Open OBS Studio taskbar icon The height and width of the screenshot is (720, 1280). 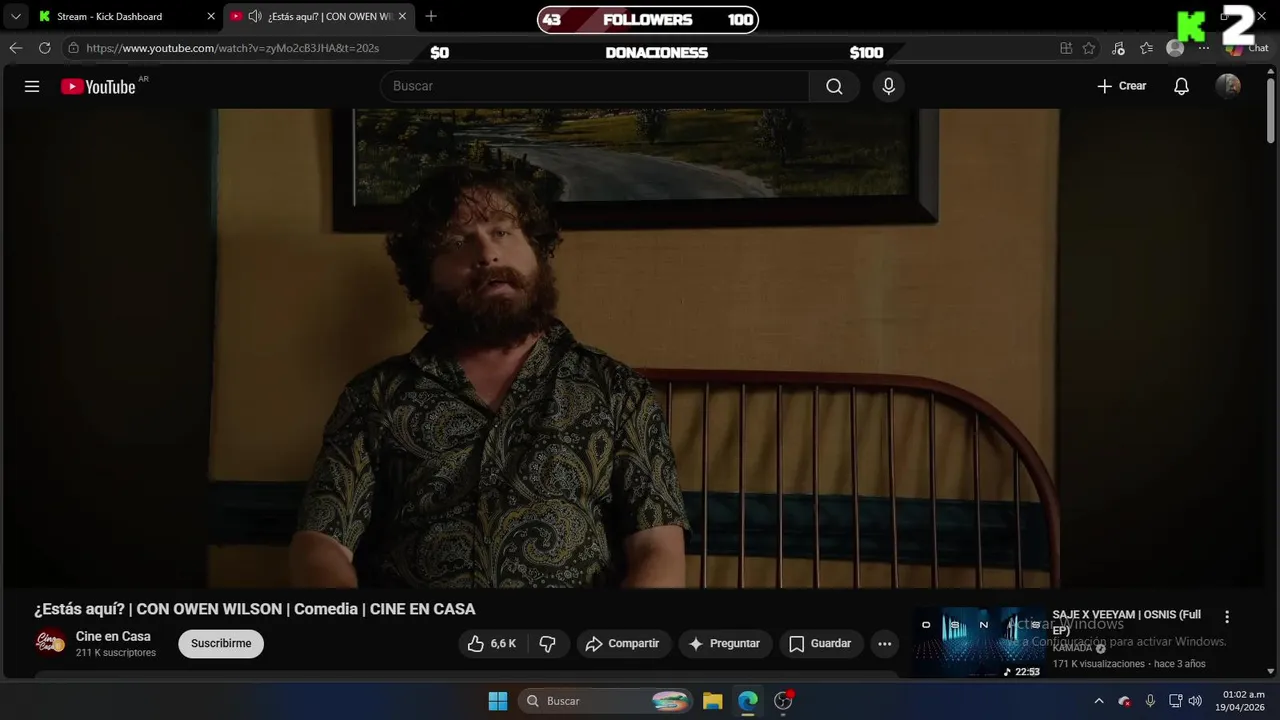pos(784,701)
